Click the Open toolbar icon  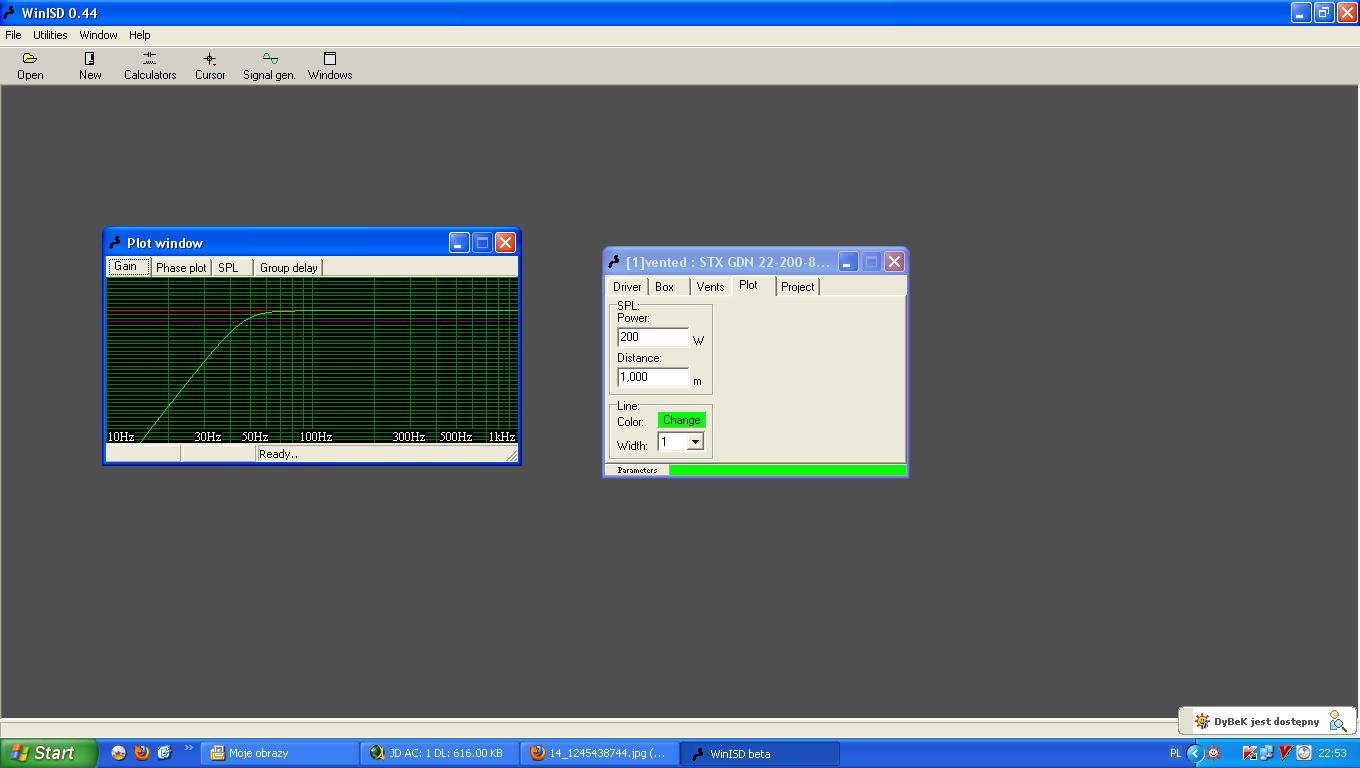pyautogui.click(x=30, y=66)
